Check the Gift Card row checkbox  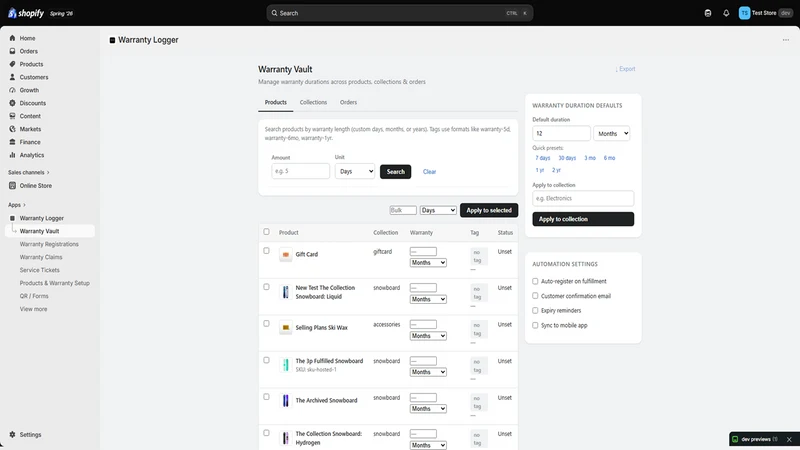pyautogui.click(x=266, y=251)
